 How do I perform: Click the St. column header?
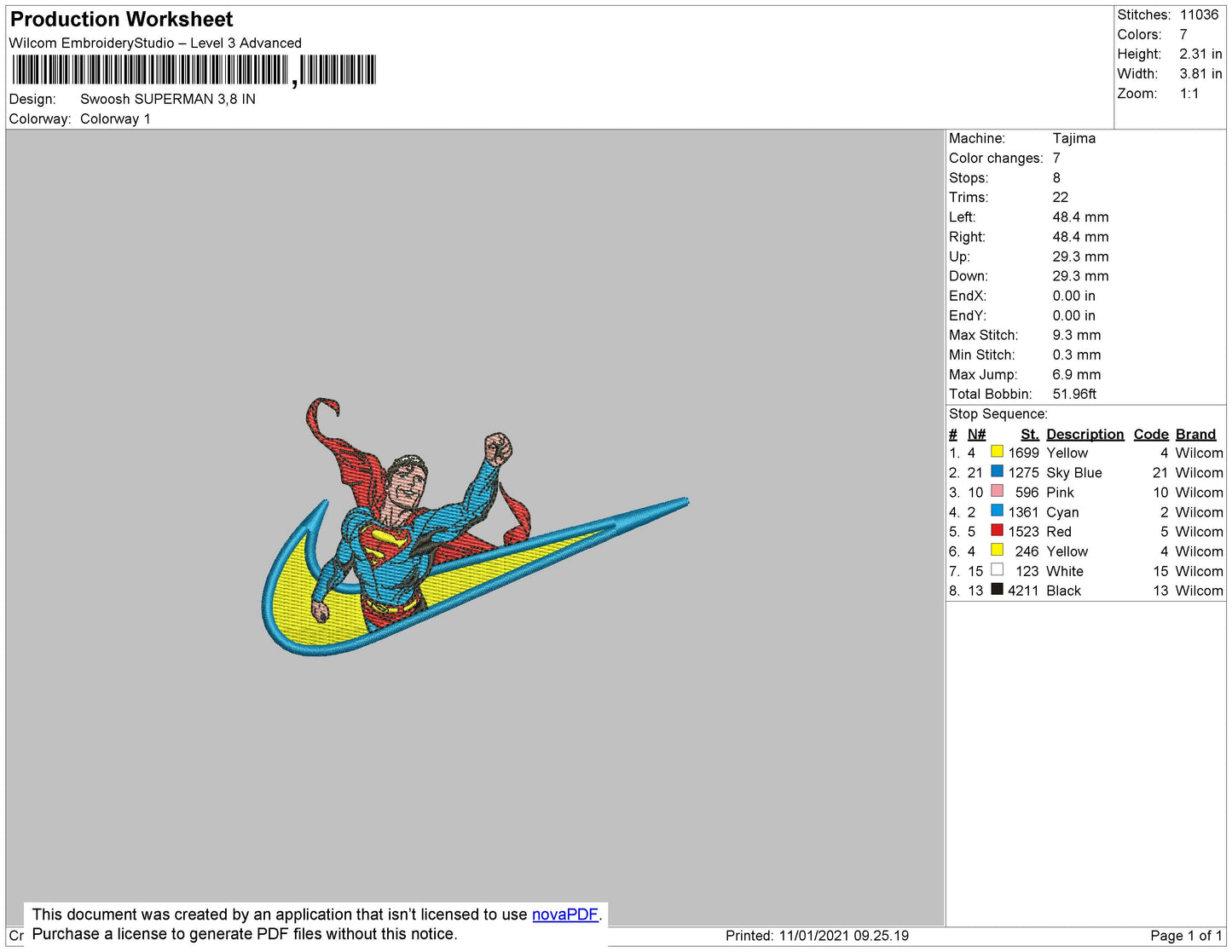[x=1029, y=434]
